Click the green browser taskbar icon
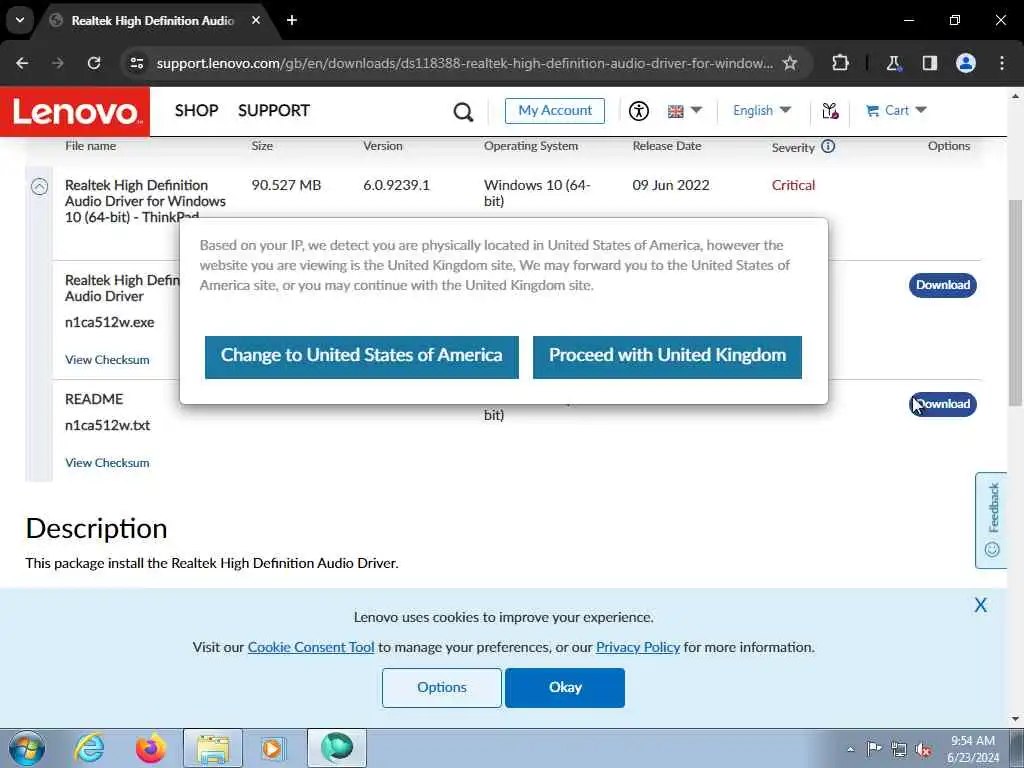The height and width of the screenshot is (768, 1024). pos(337,748)
